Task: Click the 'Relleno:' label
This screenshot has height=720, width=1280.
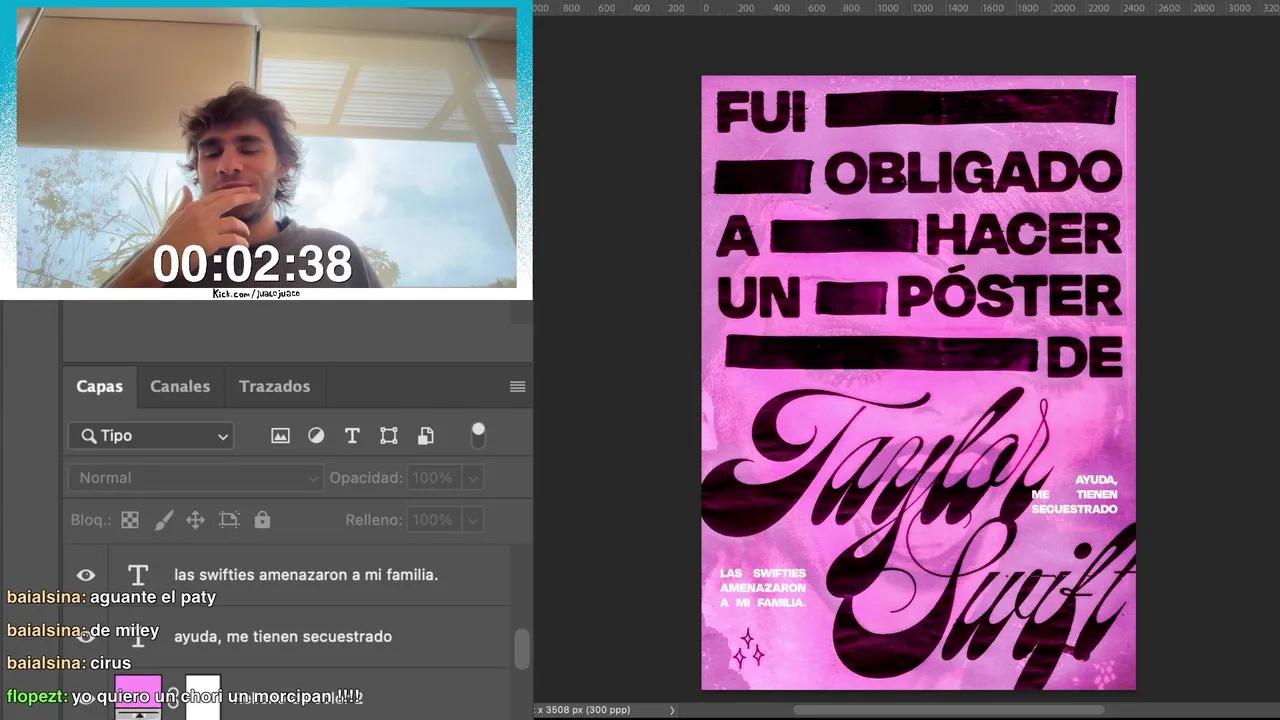Action: [x=374, y=520]
